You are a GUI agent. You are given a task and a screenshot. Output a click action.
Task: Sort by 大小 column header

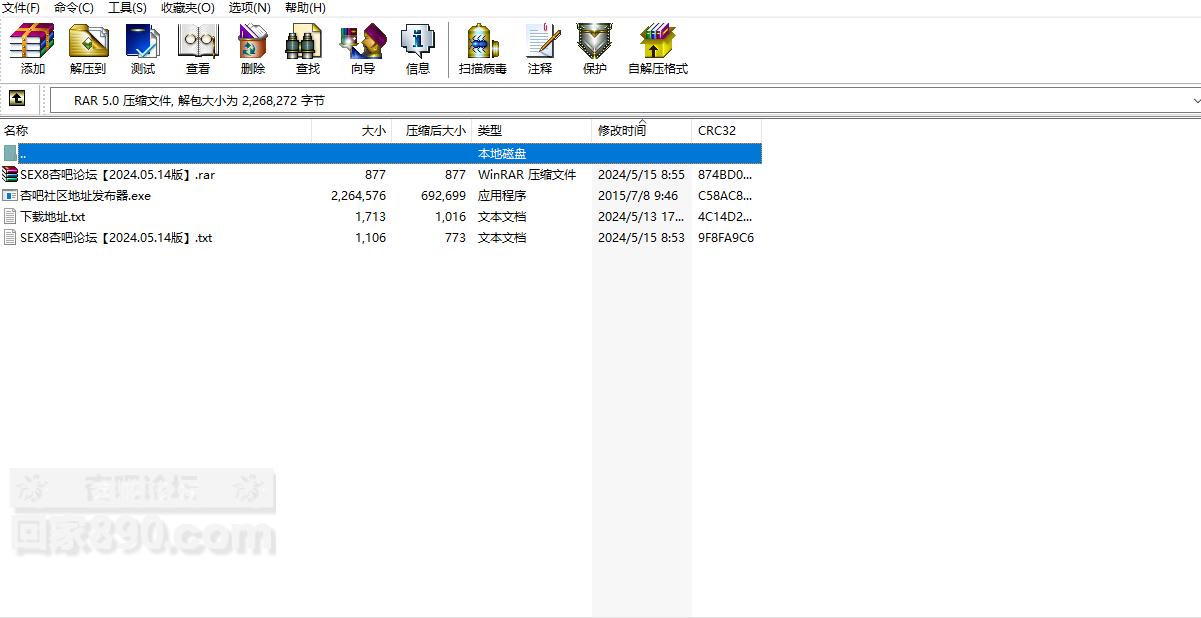pos(352,130)
